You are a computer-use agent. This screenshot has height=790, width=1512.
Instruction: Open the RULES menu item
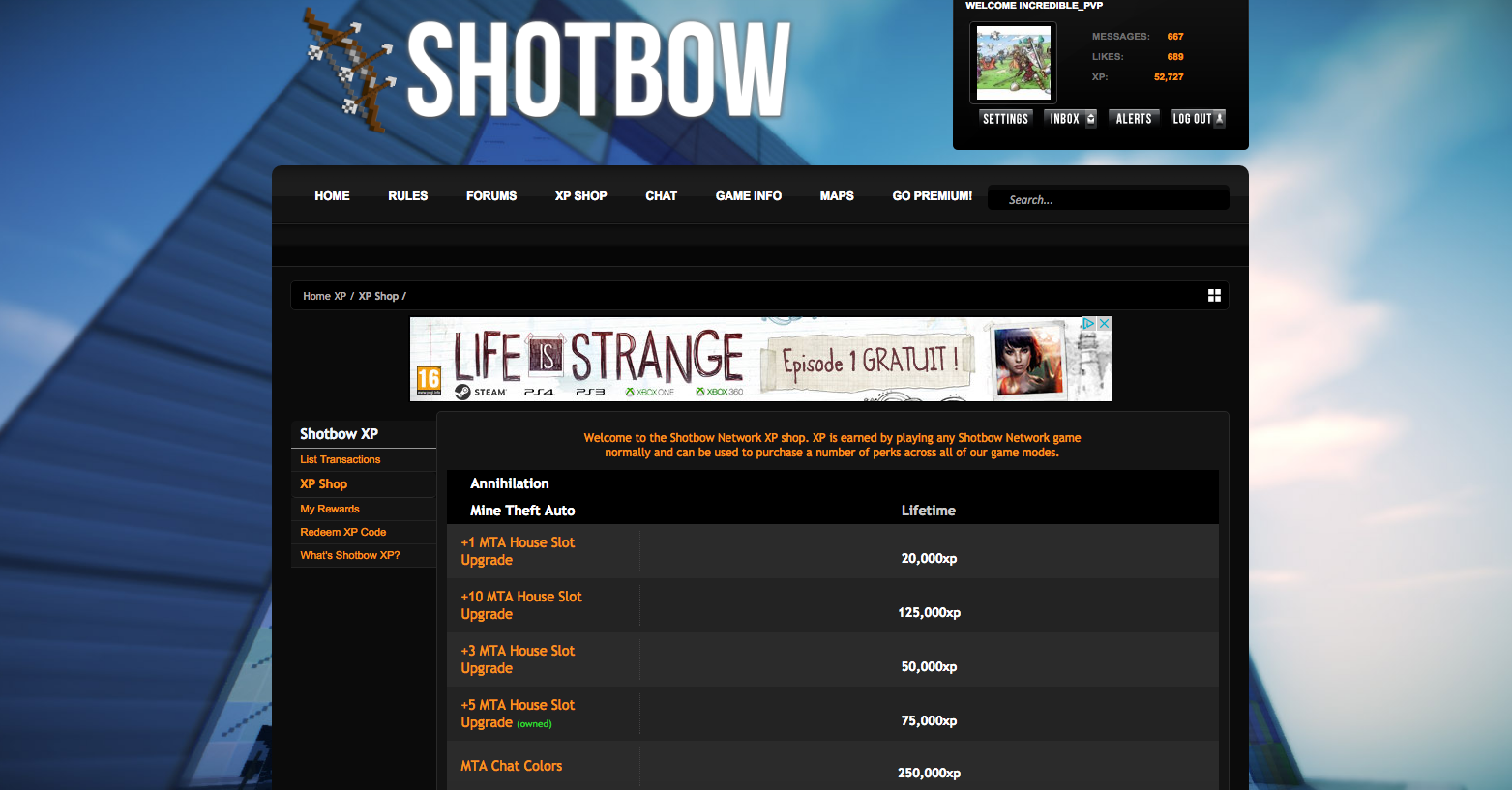pos(407,196)
